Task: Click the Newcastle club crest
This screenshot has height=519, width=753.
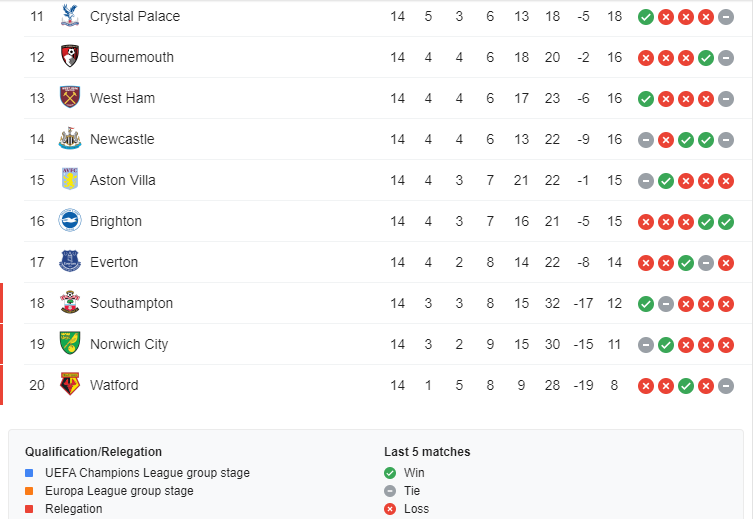Action: point(69,139)
